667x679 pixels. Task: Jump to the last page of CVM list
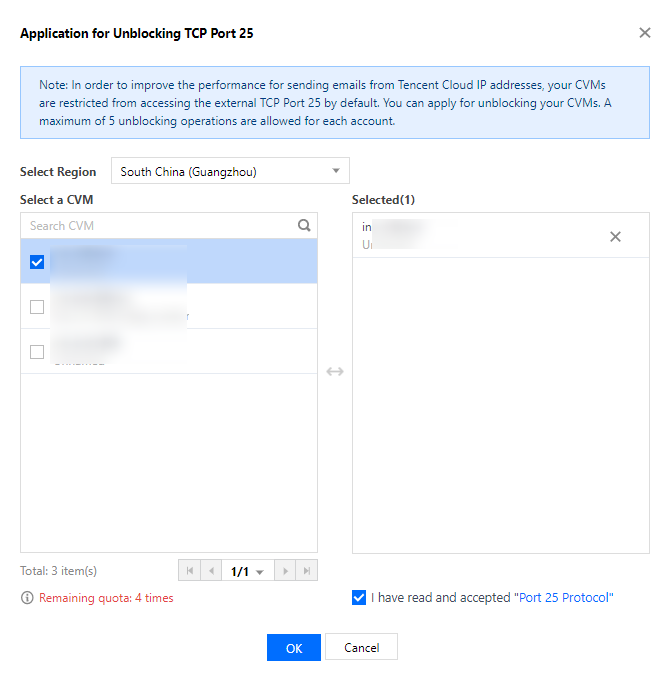point(307,571)
